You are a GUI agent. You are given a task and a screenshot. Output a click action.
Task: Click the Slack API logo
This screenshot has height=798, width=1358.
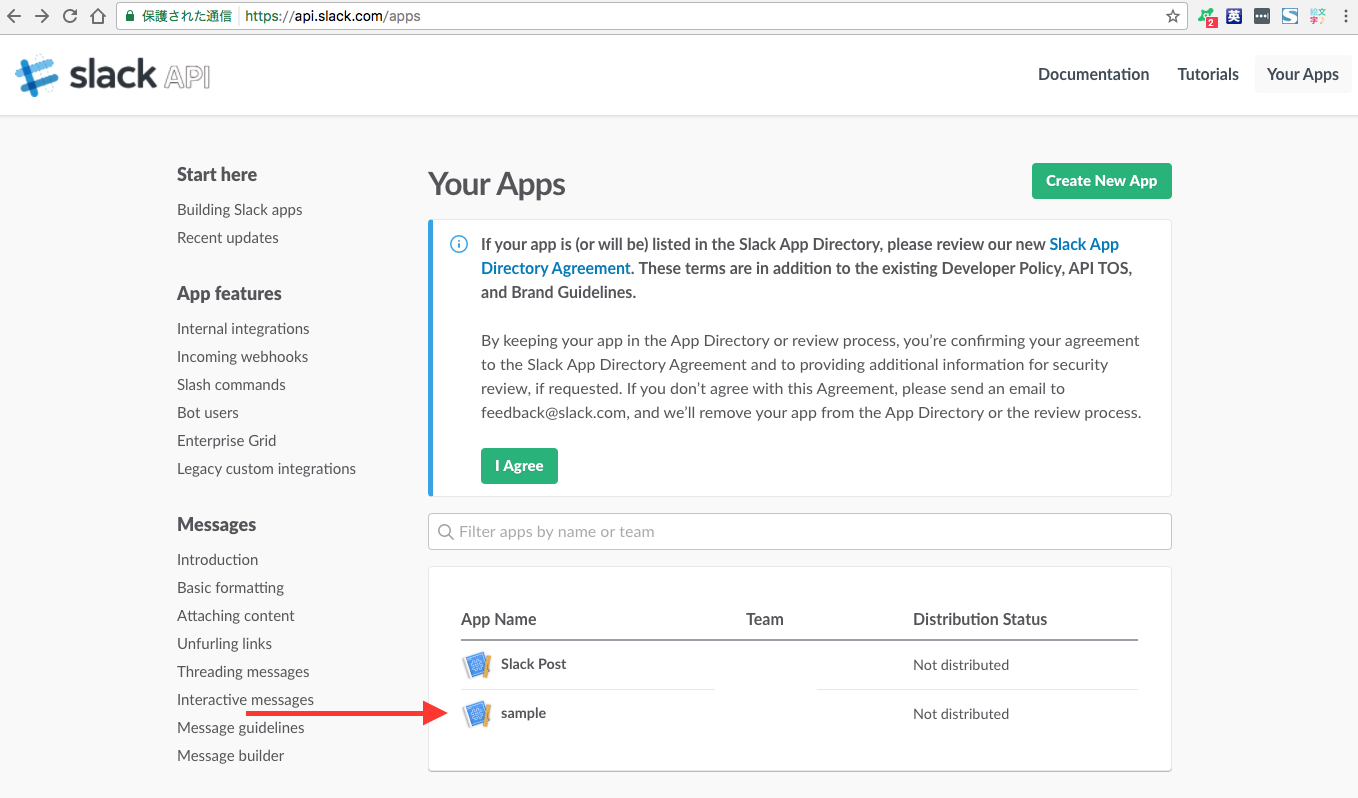point(110,74)
